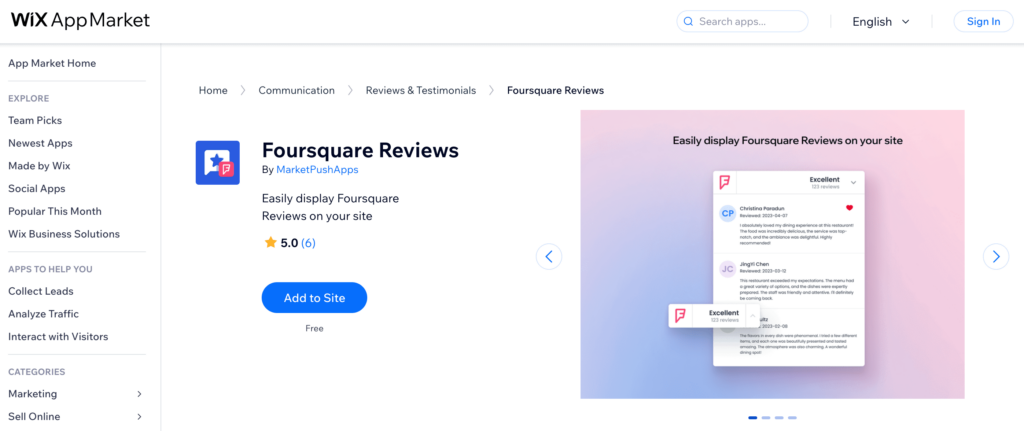Click the Free price label
Image resolution: width=1024 pixels, height=431 pixels.
[x=314, y=328]
